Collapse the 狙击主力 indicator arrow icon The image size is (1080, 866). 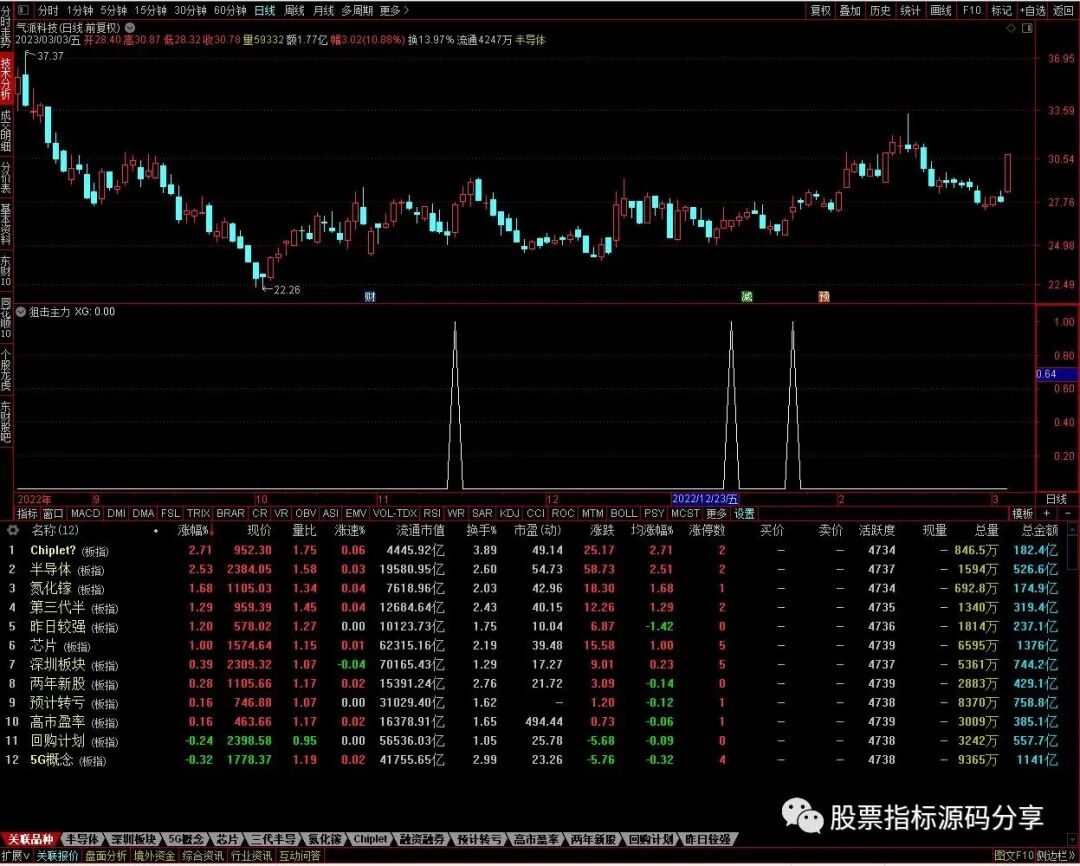(21, 312)
